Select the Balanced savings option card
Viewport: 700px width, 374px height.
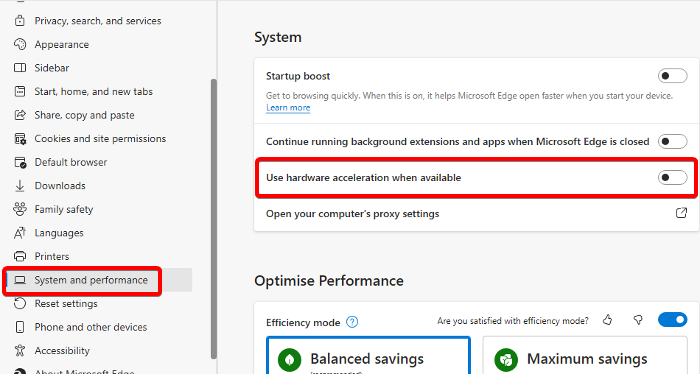pos(368,356)
